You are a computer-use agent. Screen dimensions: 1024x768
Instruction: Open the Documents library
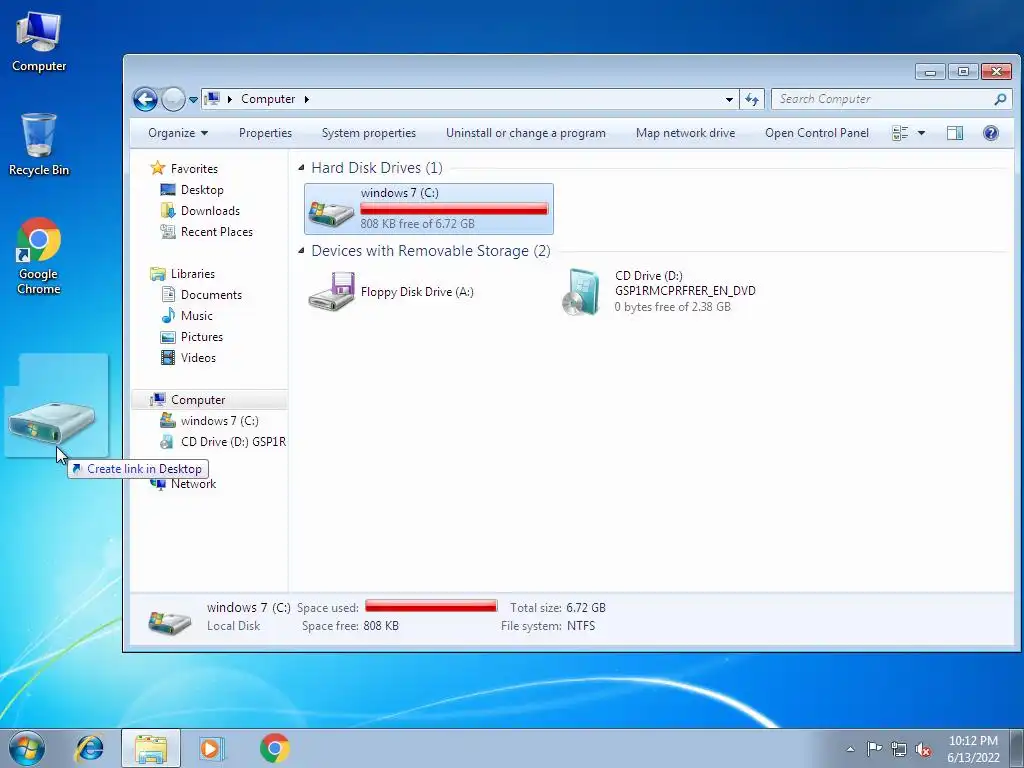202,295
